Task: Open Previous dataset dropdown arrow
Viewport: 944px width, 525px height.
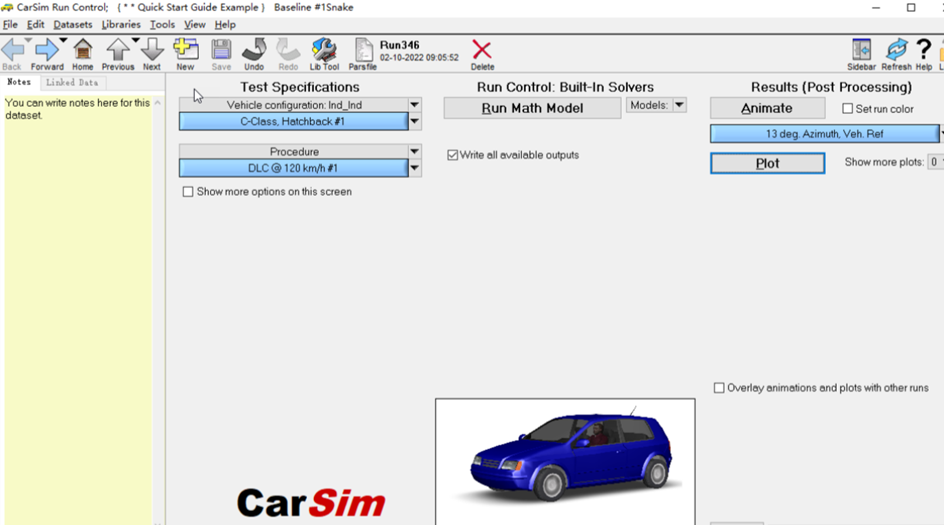Action: pyautogui.click(x=135, y=40)
